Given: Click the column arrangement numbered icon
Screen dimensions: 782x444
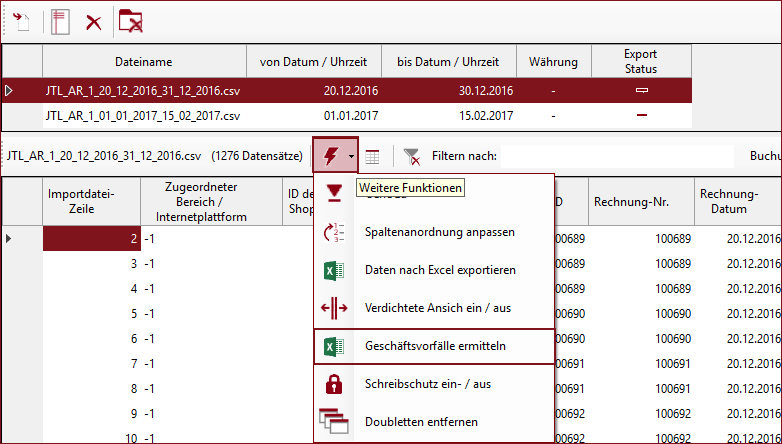Looking at the screenshot, I should tap(334, 232).
